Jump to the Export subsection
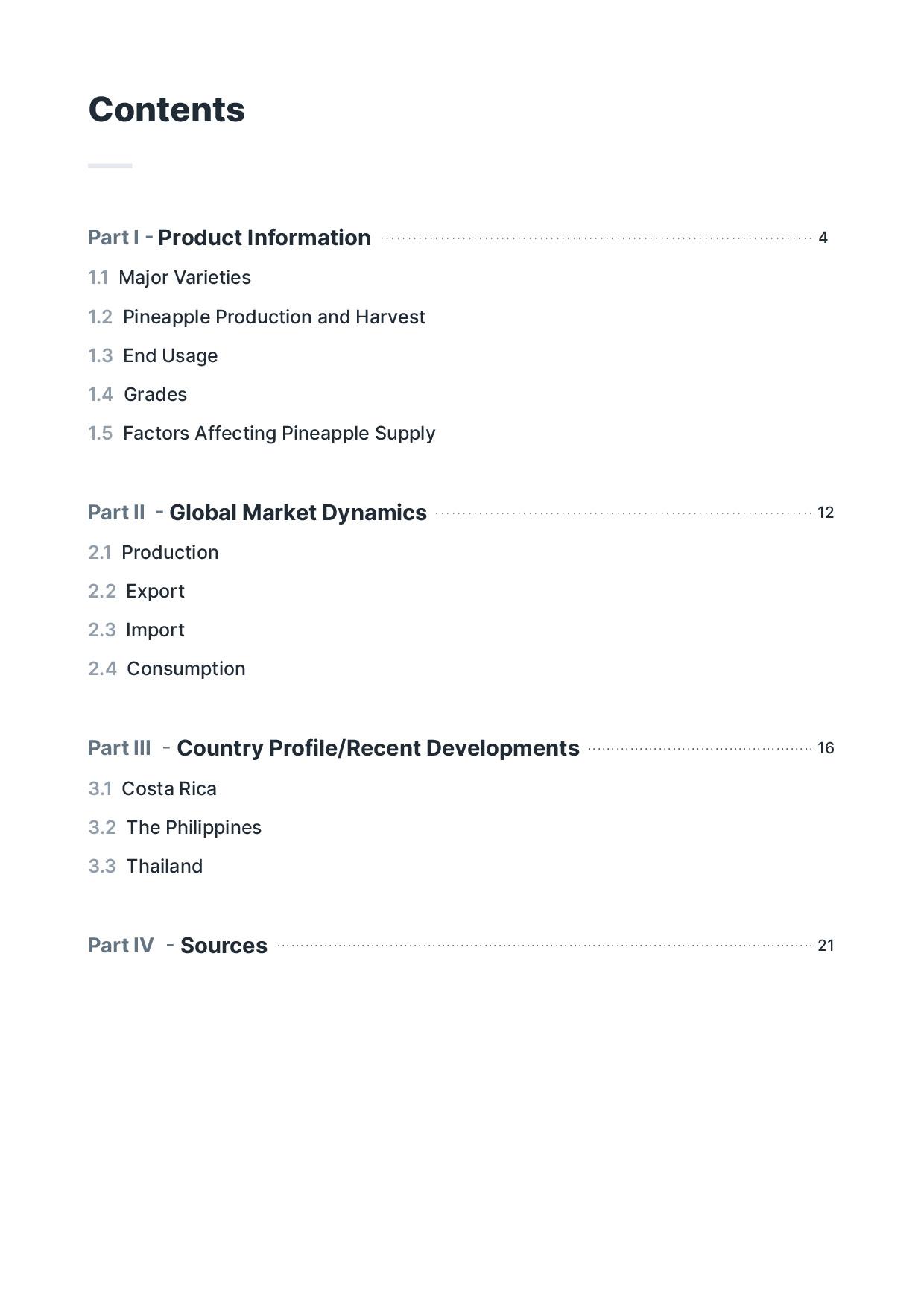 (155, 592)
